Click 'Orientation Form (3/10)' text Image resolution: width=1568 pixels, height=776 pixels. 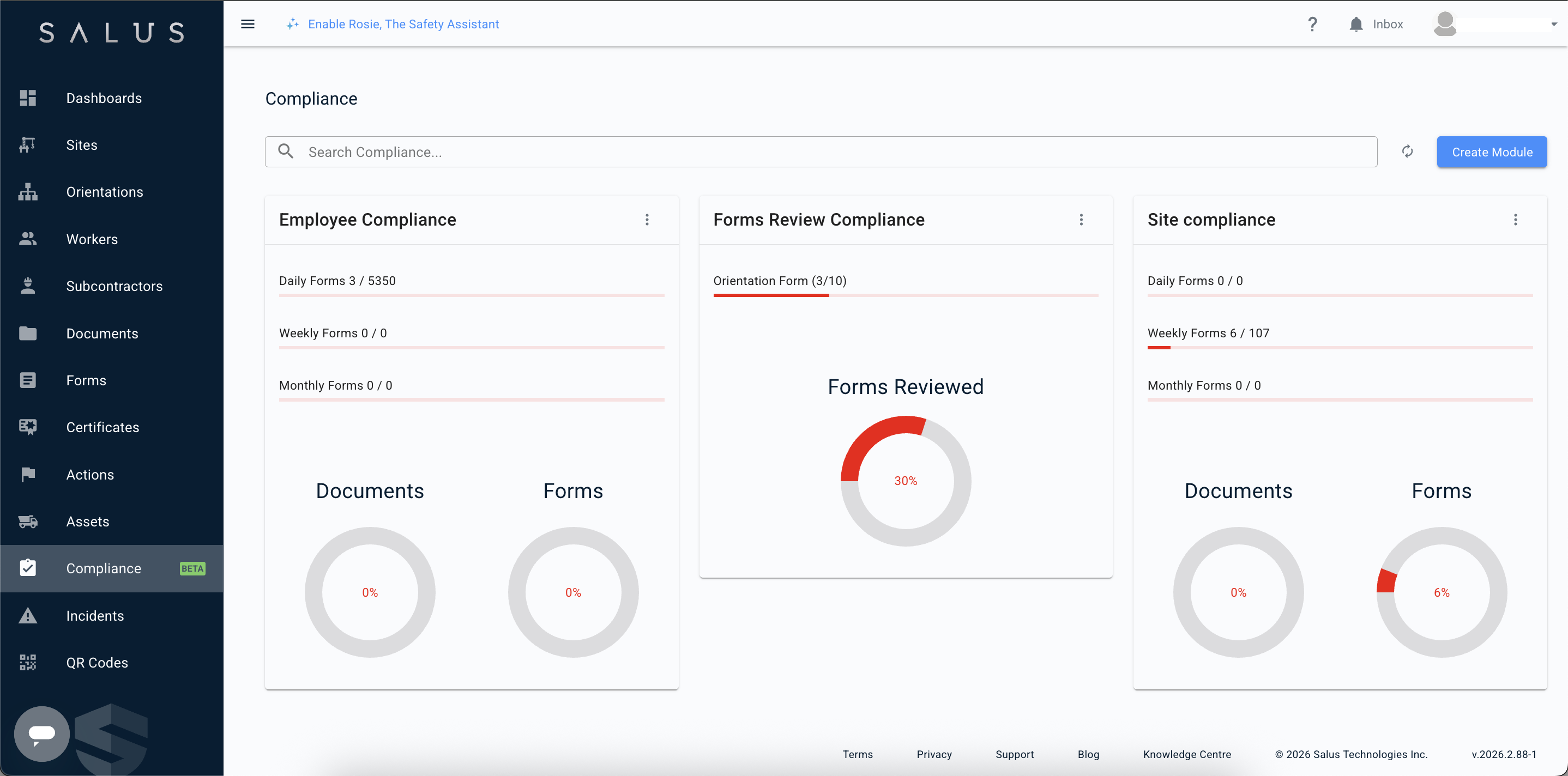[x=780, y=281]
